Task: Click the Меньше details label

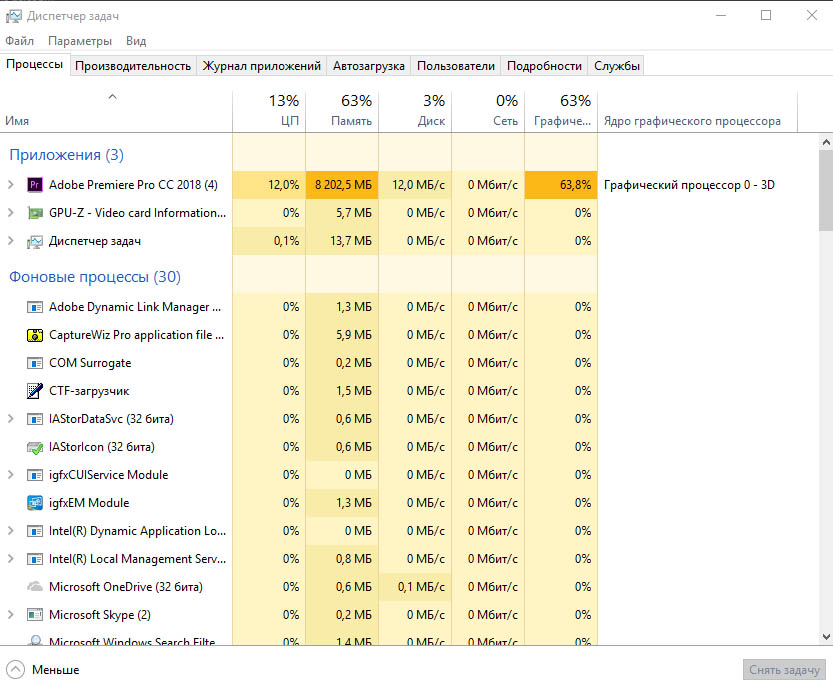Action: 55,670
